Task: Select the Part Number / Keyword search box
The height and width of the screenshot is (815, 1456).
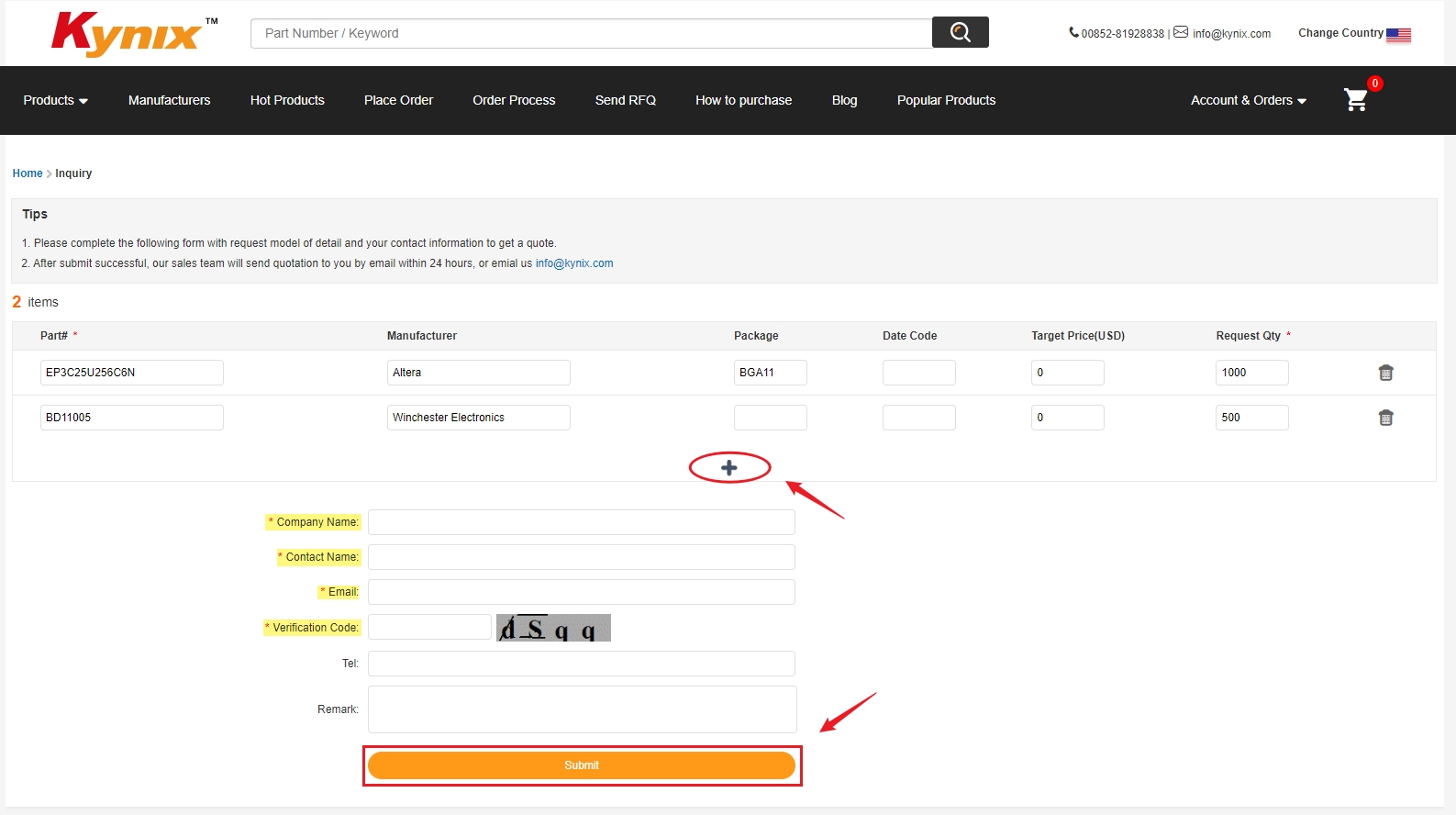Action: [591, 33]
